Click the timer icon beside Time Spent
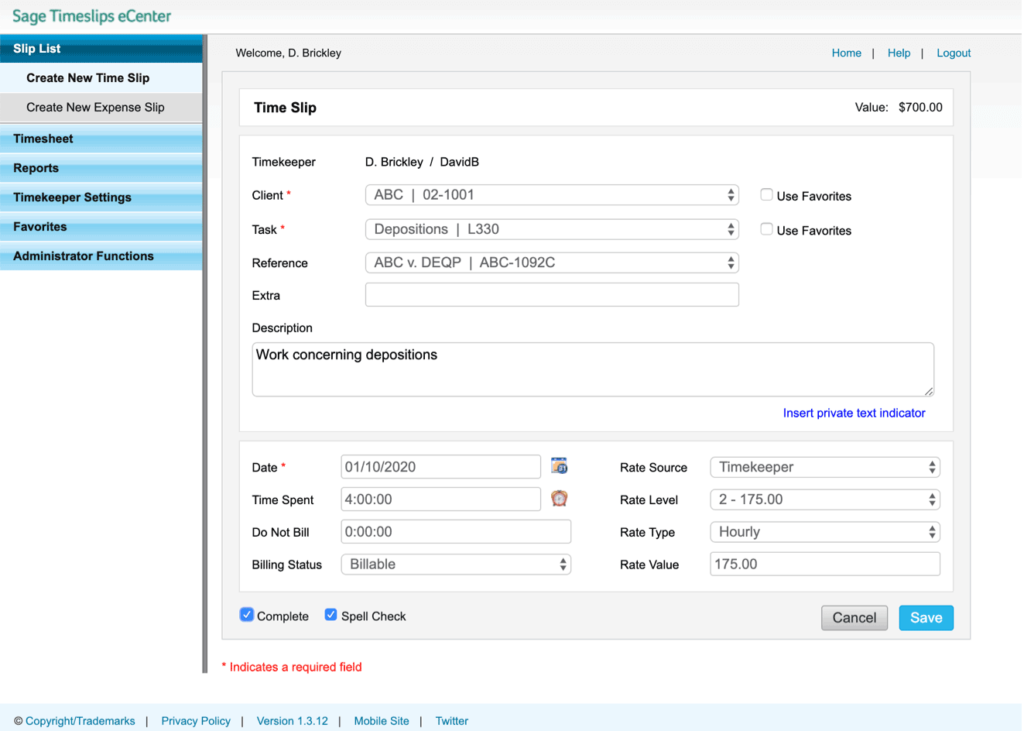This screenshot has height=731, width=1024. pyautogui.click(x=559, y=498)
